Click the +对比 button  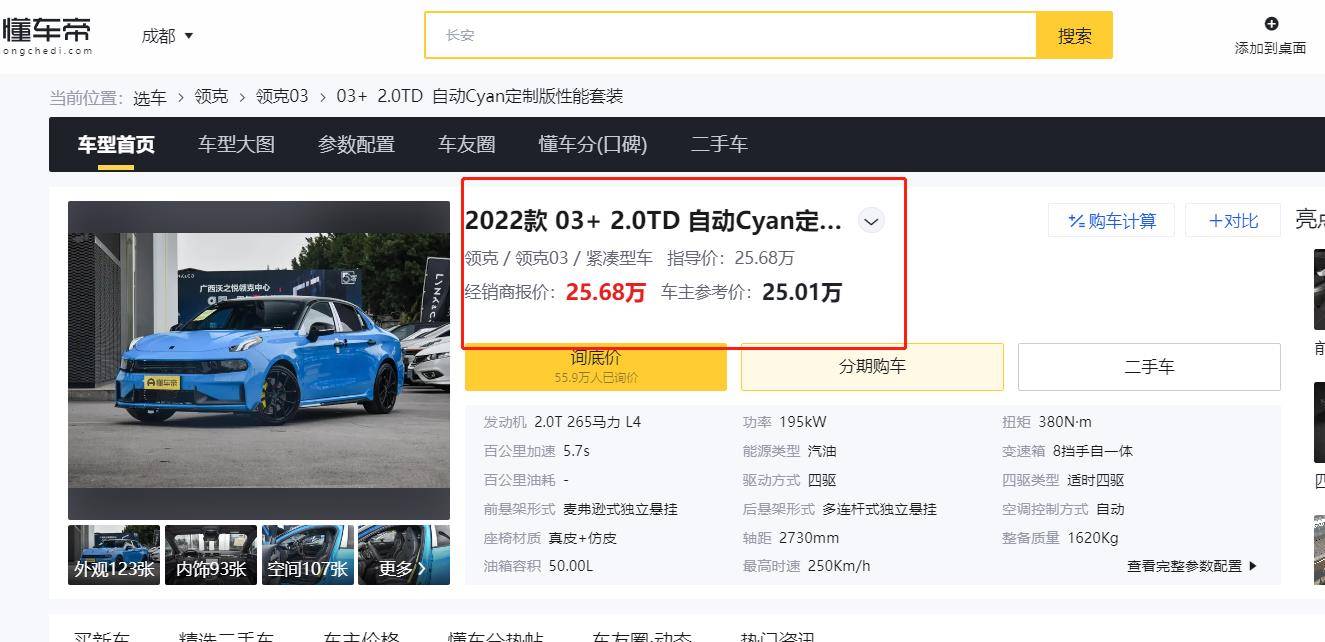tap(1233, 221)
